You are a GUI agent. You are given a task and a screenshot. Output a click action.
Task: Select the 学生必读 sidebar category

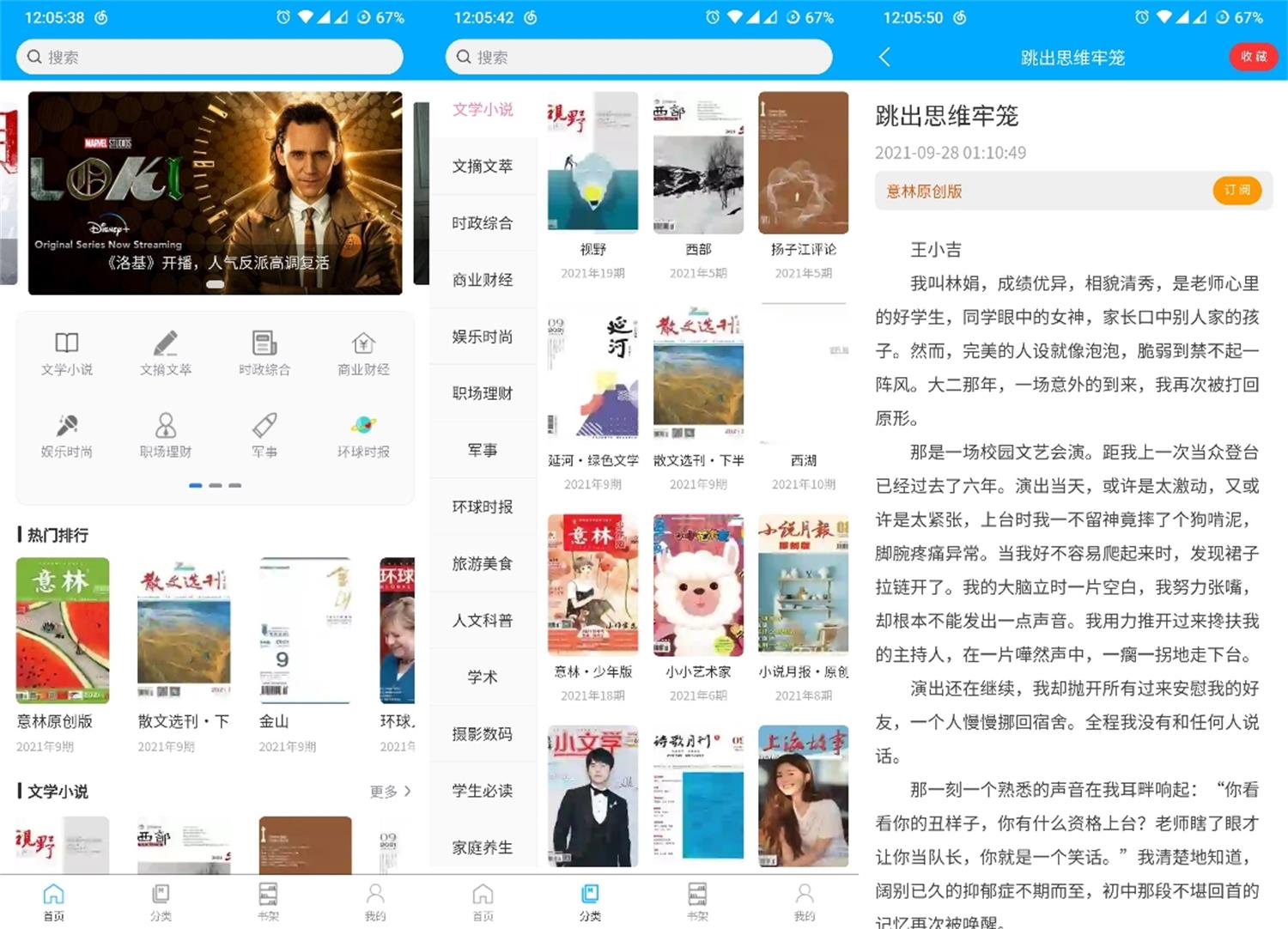pyautogui.click(x=483, y=791)
